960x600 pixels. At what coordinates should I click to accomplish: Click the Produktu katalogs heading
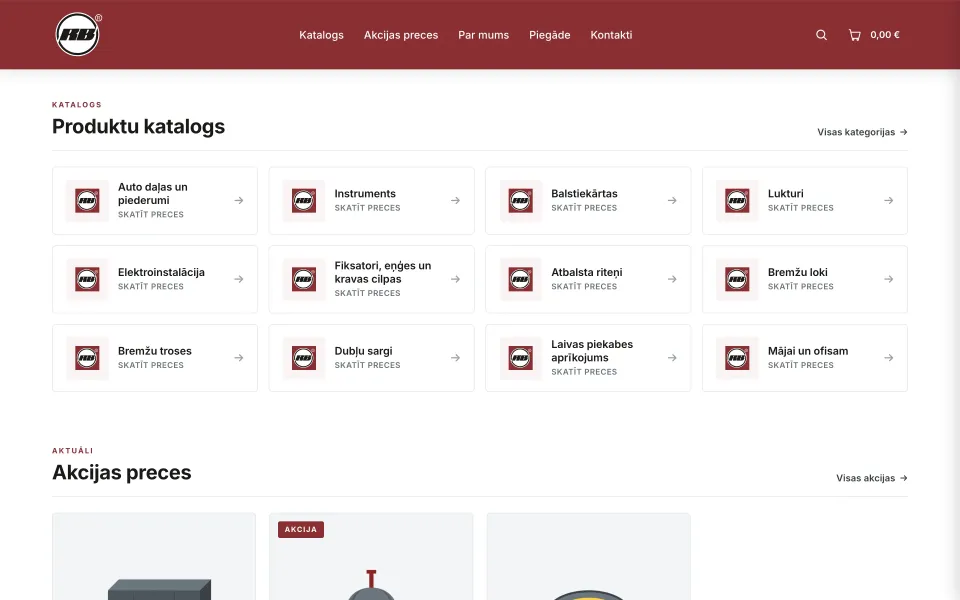138,126
